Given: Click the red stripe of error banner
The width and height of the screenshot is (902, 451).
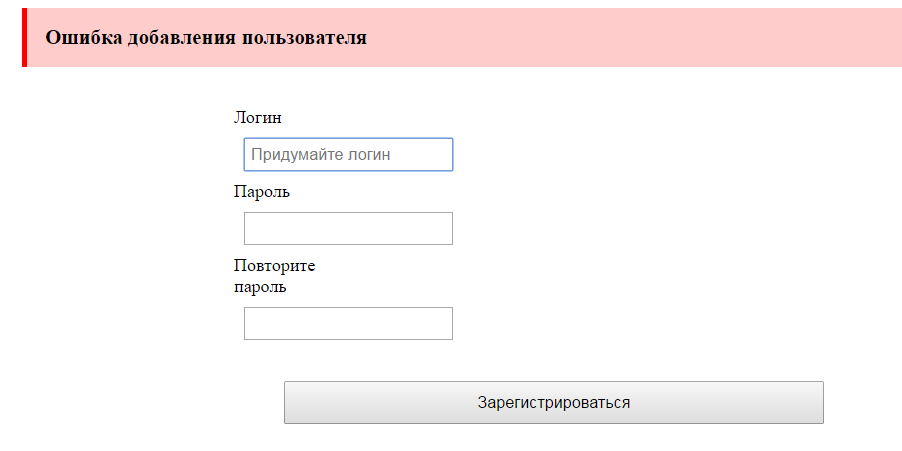Looking at the screenshot, I should (x=25, y=37).
